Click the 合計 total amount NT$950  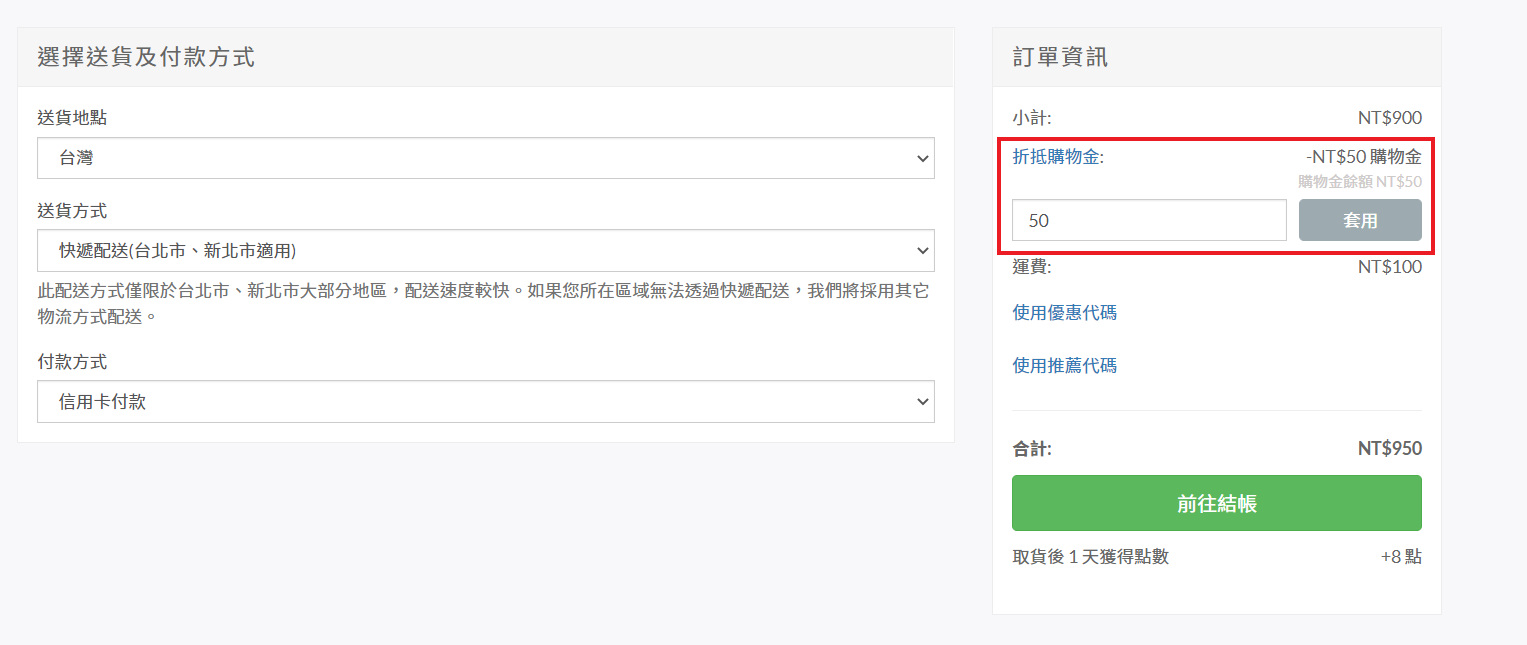pos(1389,449)
